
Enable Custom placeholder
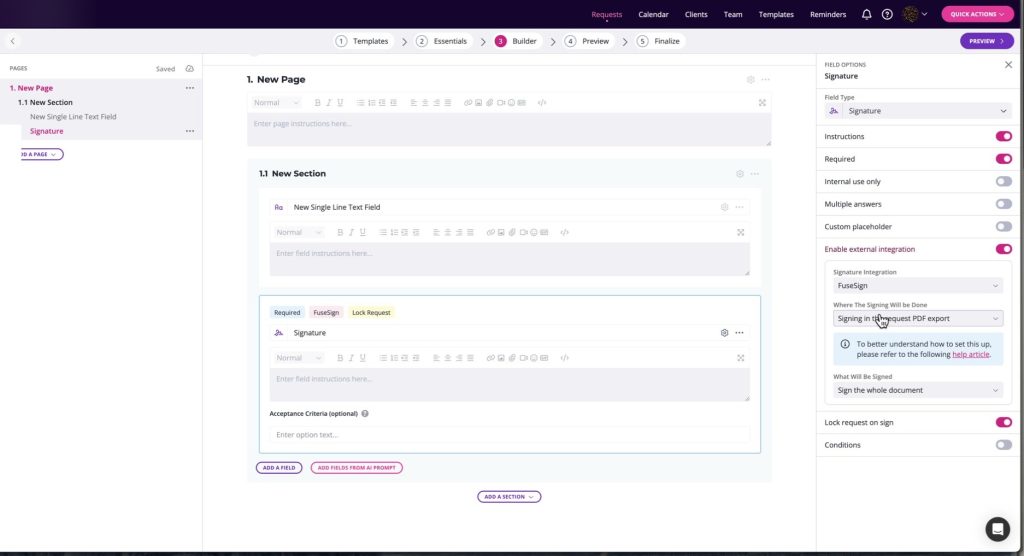coord(1003,227)
